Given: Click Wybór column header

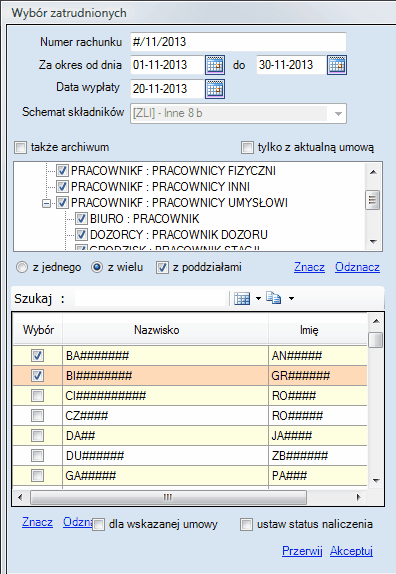Looking at the screenshot, I should point(38,330).
